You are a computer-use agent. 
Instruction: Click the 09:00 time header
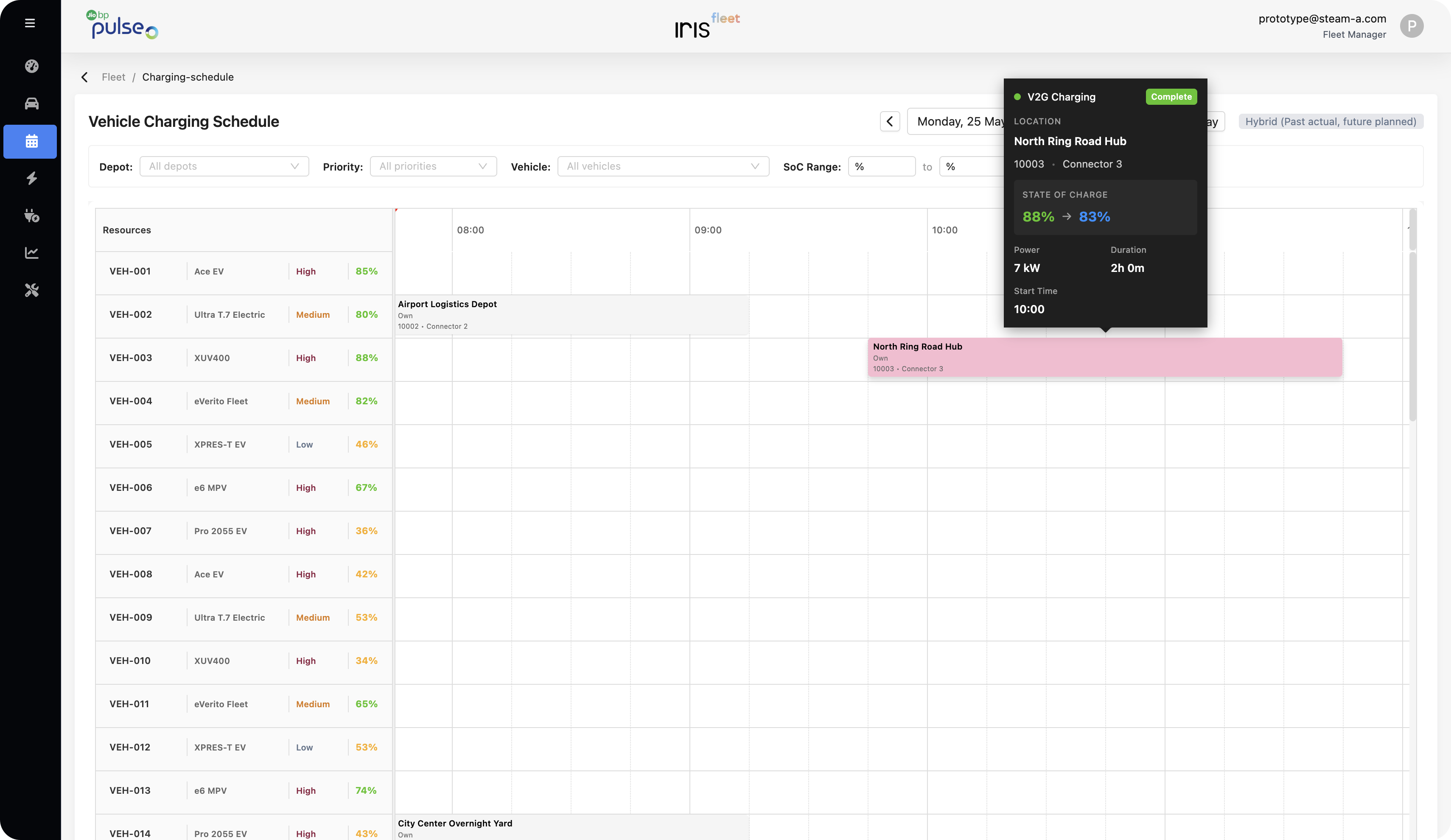point(708,230)
